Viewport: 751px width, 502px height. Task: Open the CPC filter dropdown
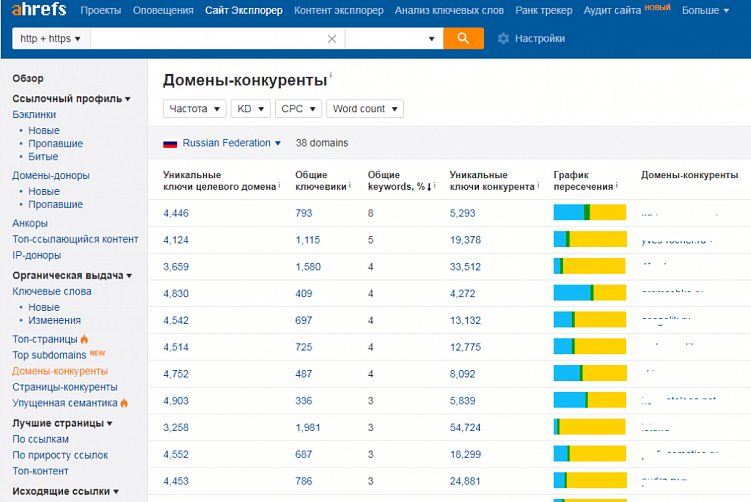pyautogui.click(x=298, y=109)
